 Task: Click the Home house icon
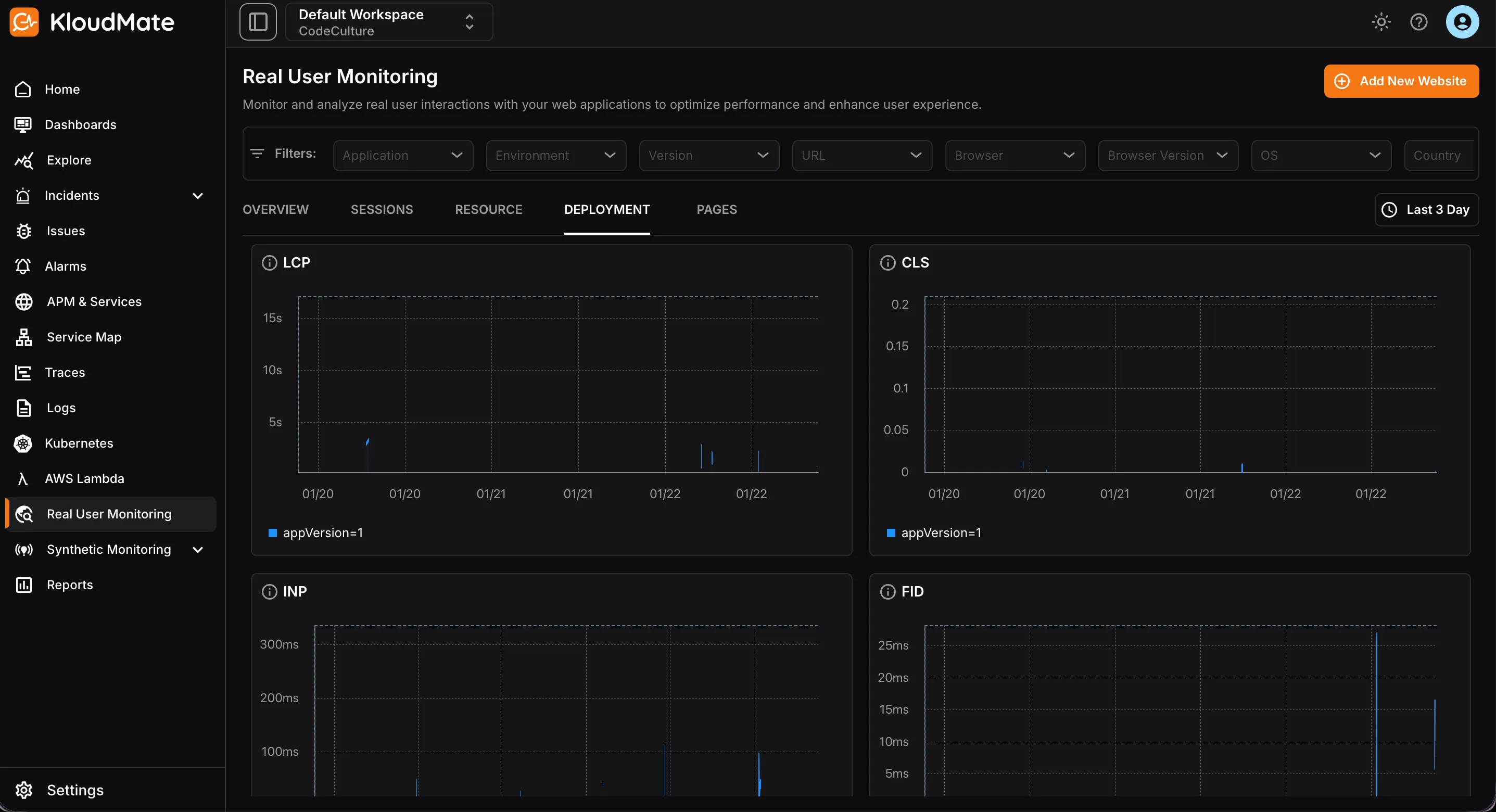click(23, 89)
